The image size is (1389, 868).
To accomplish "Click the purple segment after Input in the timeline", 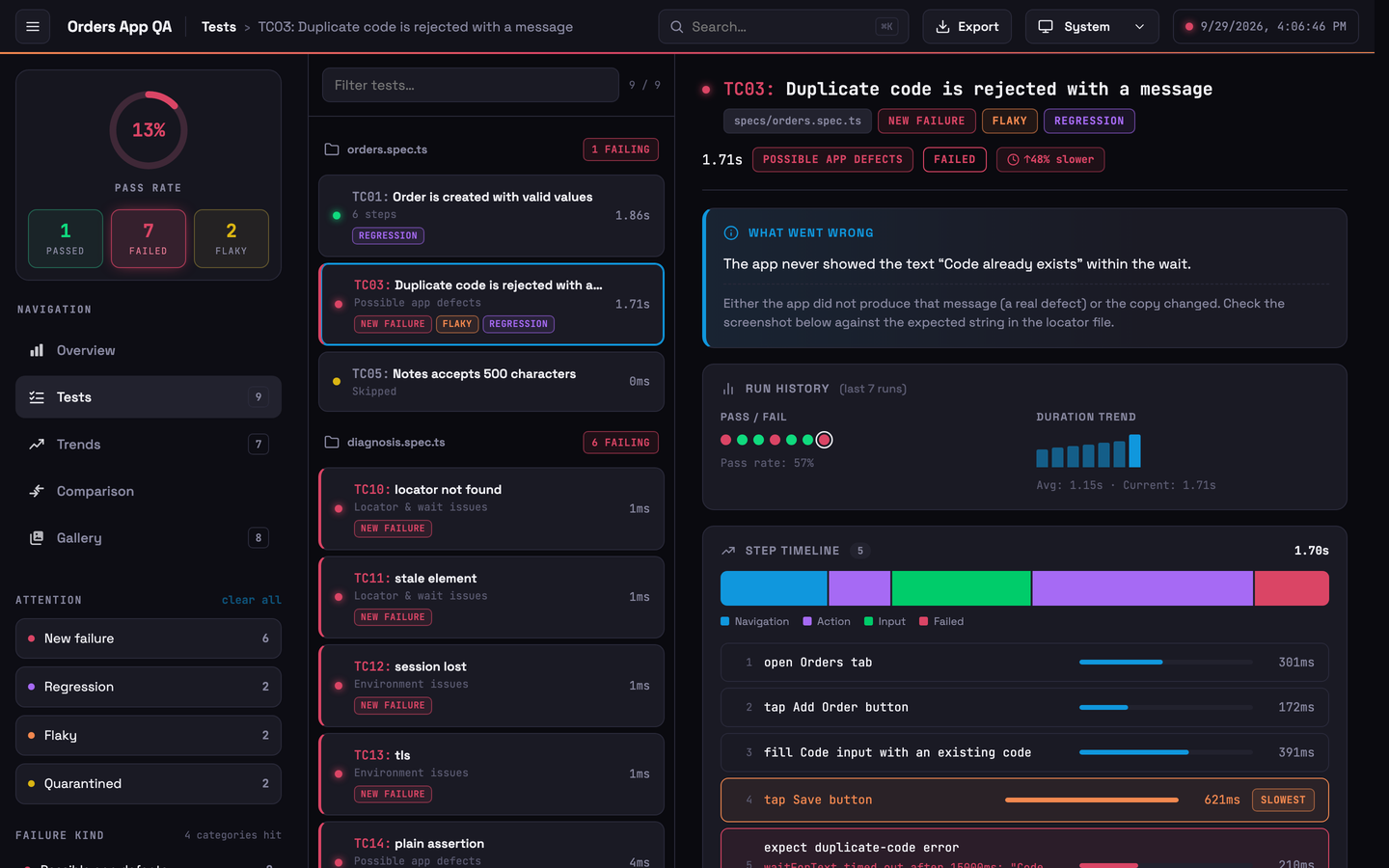I will click(x=1142, y=588).
